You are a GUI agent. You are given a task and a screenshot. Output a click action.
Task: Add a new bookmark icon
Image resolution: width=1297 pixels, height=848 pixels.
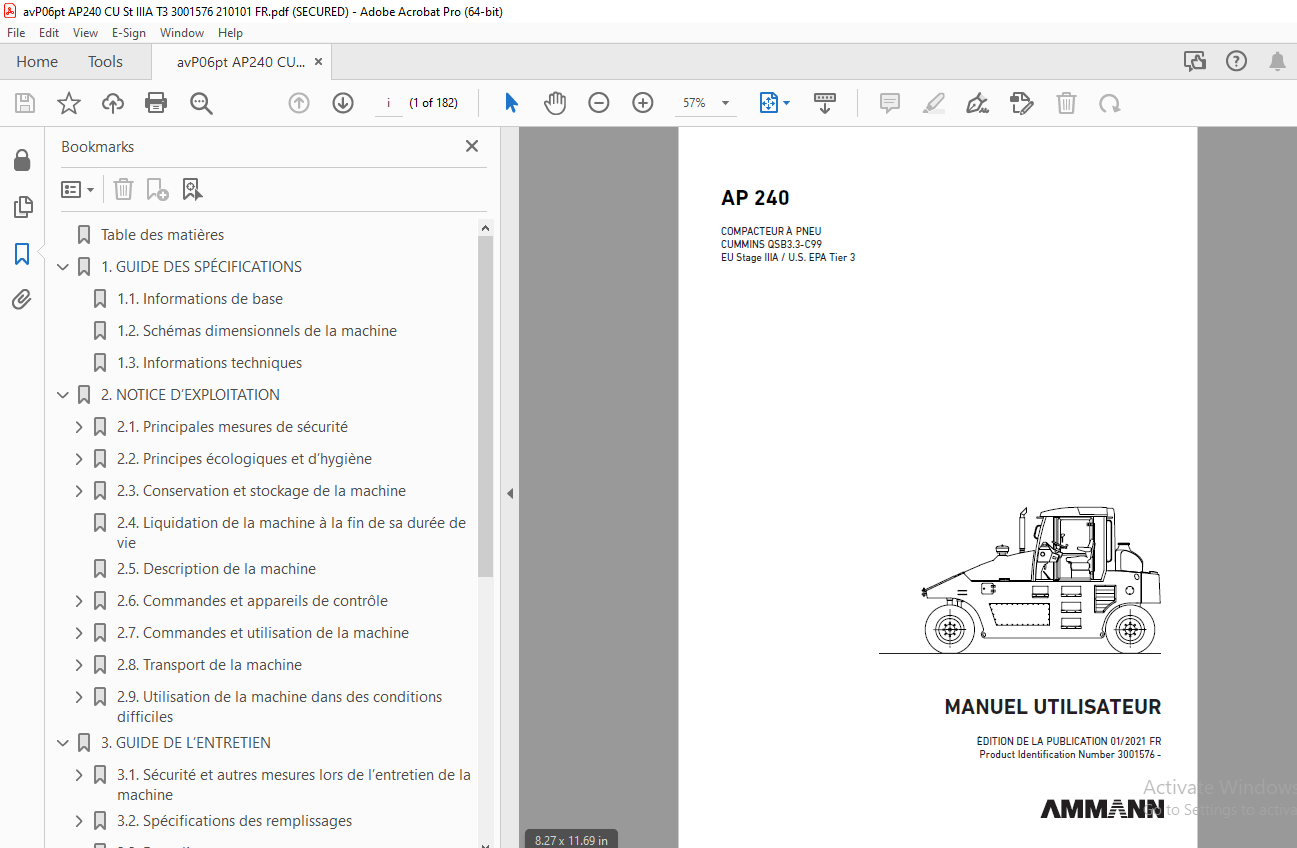pos(157,189)
